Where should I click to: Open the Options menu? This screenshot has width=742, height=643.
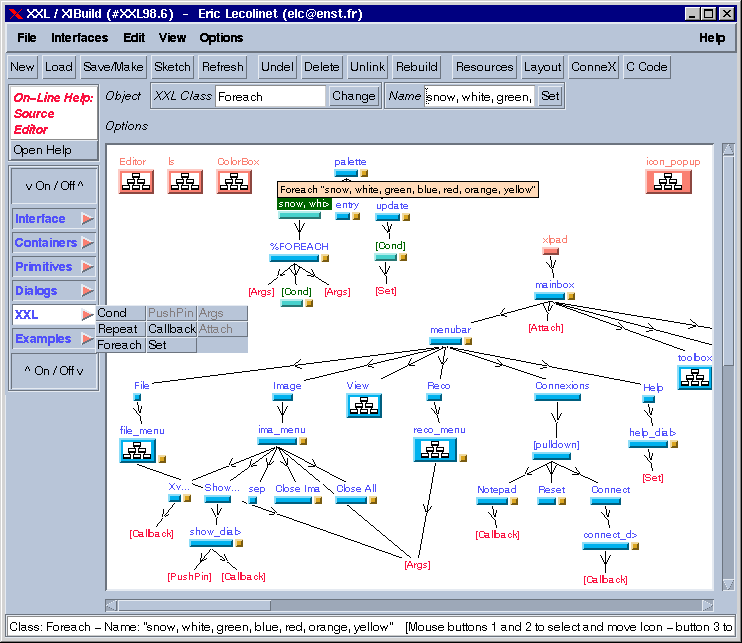221,37
